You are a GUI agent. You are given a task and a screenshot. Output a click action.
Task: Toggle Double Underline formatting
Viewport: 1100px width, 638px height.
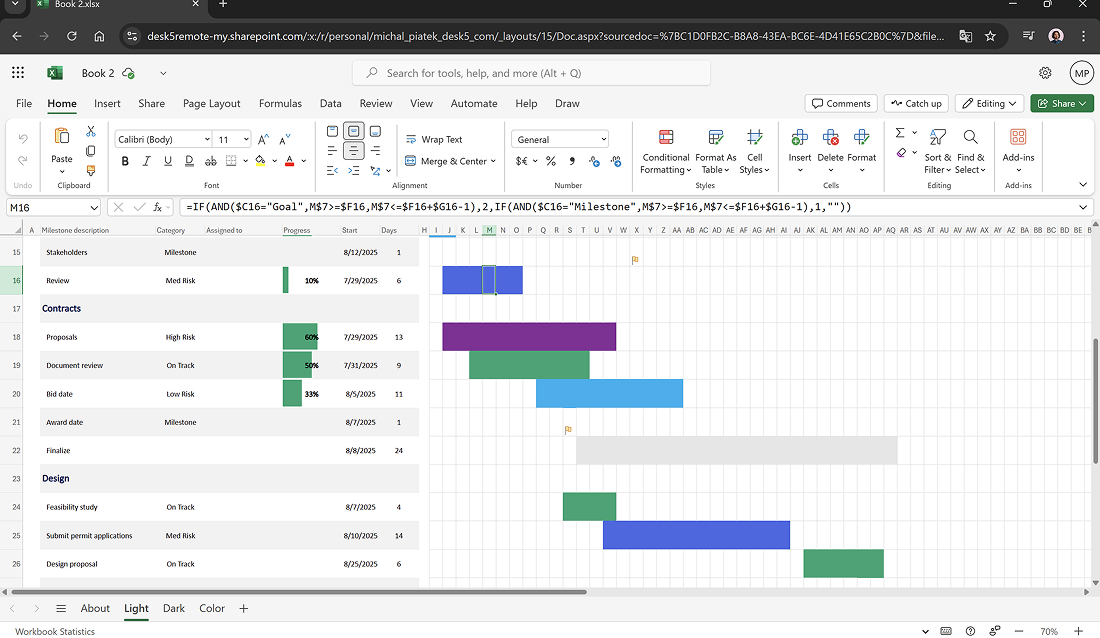[189, 161]
